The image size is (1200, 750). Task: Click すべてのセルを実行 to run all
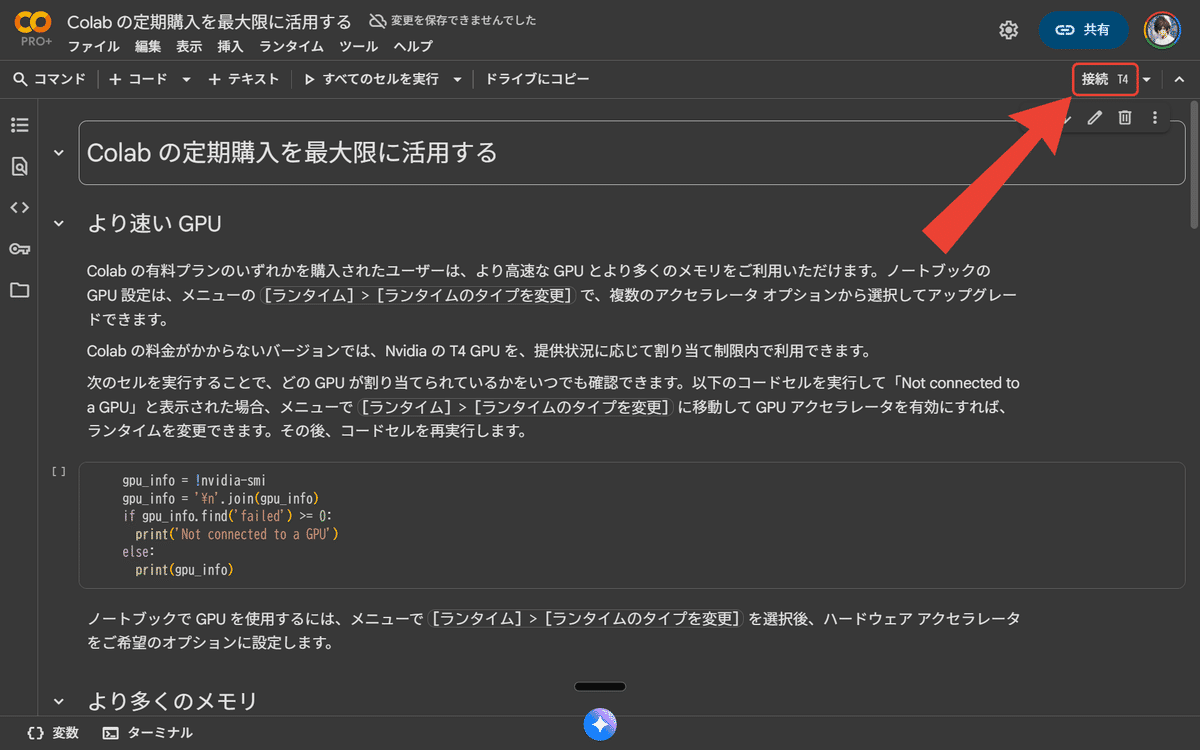[371, 80]
